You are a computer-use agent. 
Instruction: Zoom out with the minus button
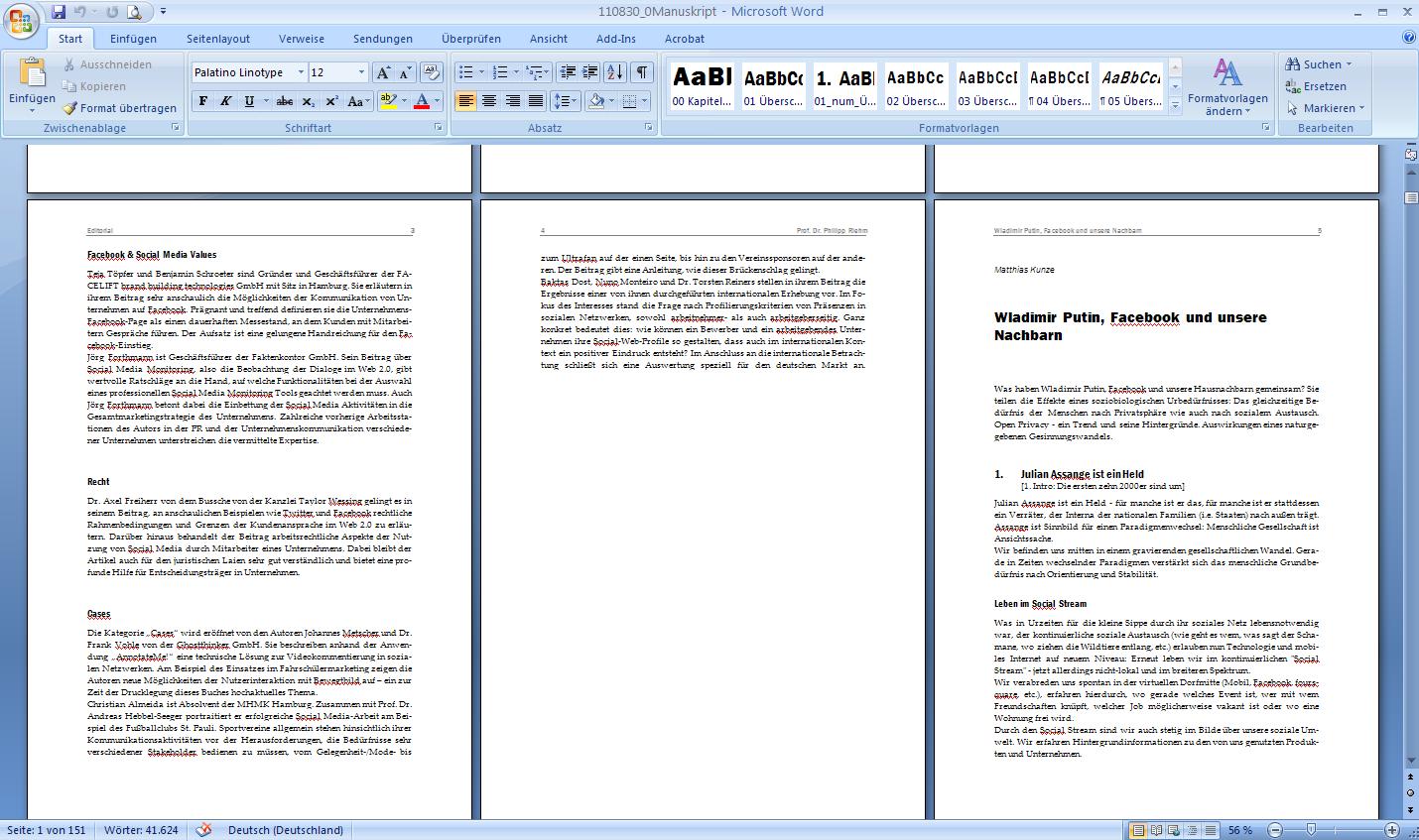click(x=1275, y=830)
